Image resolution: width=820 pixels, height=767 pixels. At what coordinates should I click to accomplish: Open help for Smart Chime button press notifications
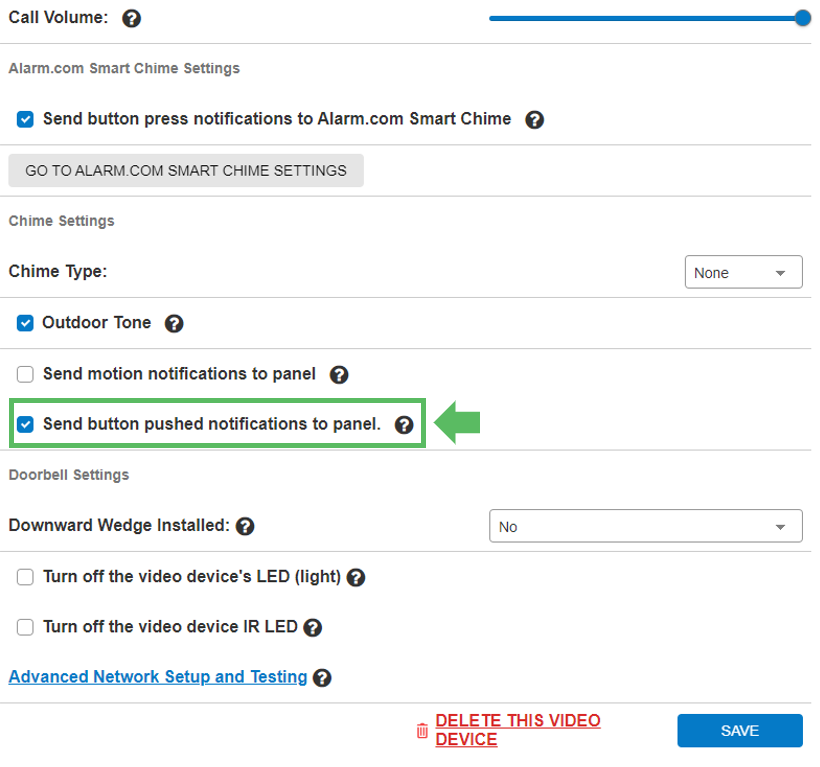click(535, 120)
